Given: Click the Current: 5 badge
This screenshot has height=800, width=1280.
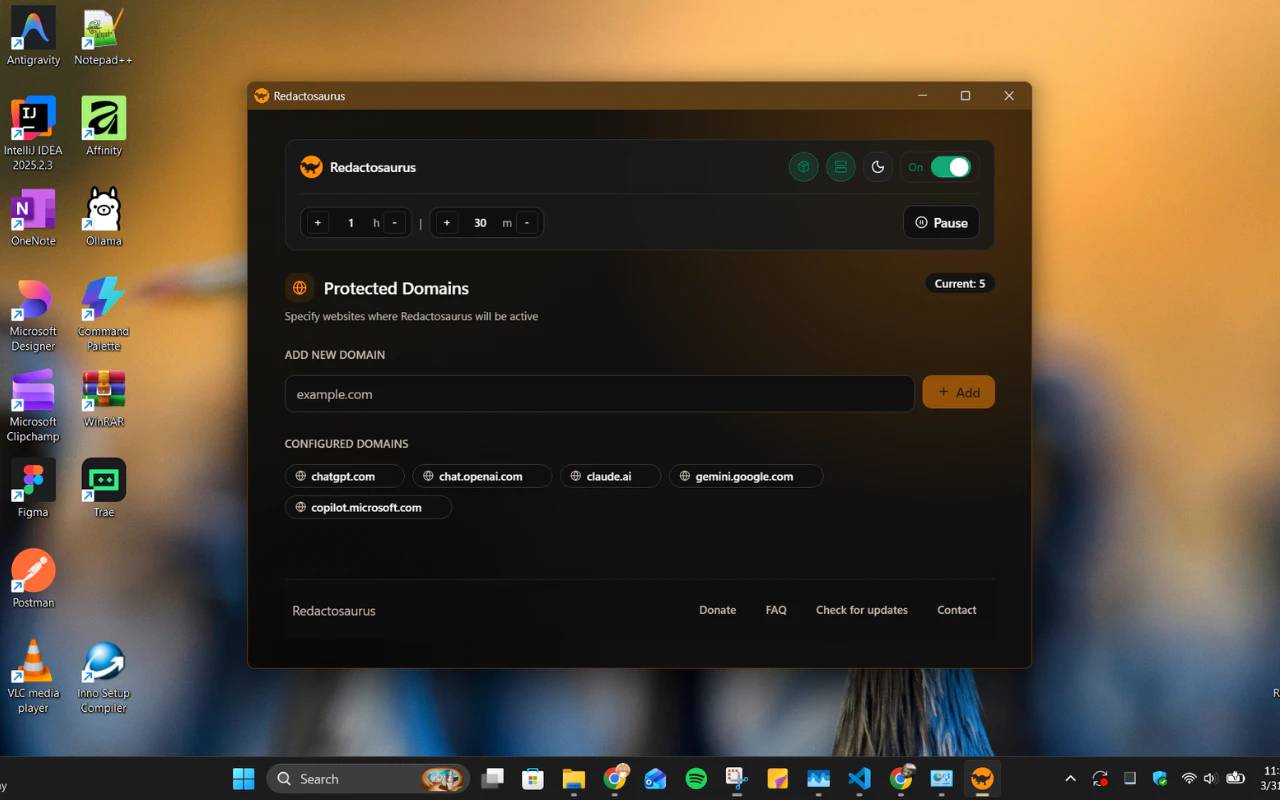Looking at the screenshot, I should click(x=959, y=284).
